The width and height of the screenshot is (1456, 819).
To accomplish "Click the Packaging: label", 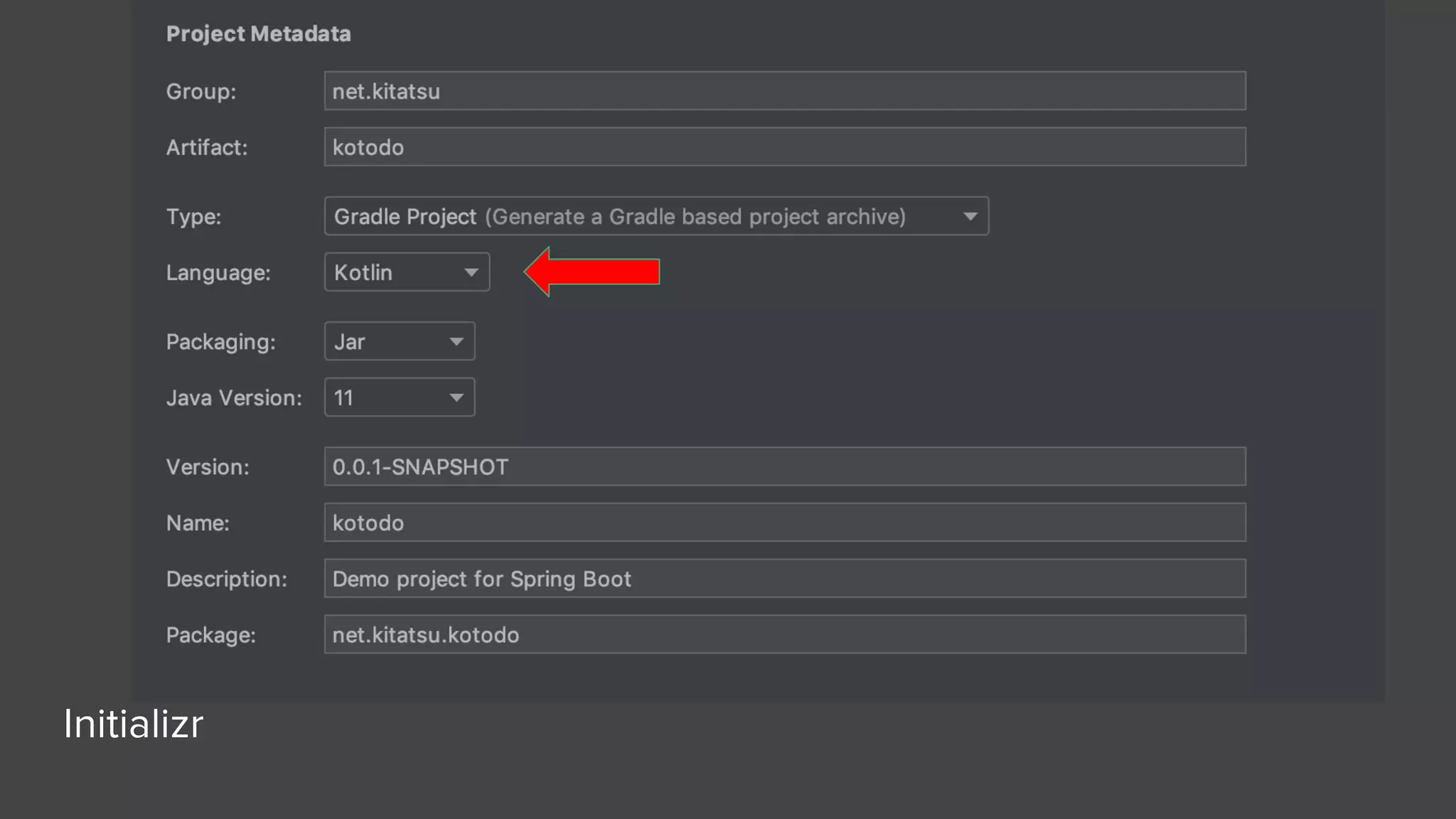I will tap(220, 342).
